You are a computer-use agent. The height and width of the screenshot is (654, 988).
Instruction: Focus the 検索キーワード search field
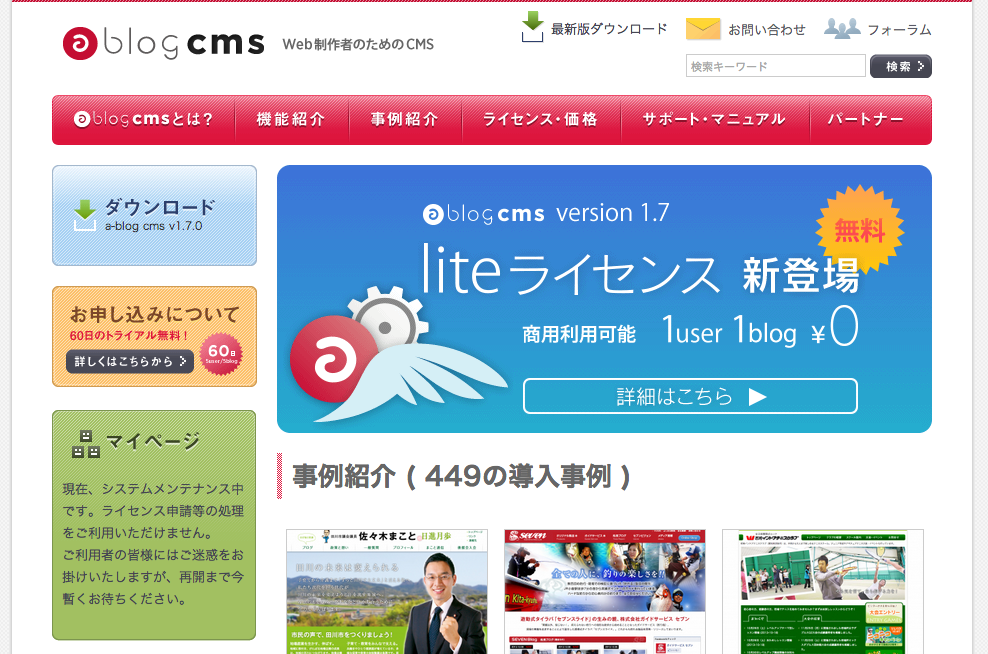point(775,66)
